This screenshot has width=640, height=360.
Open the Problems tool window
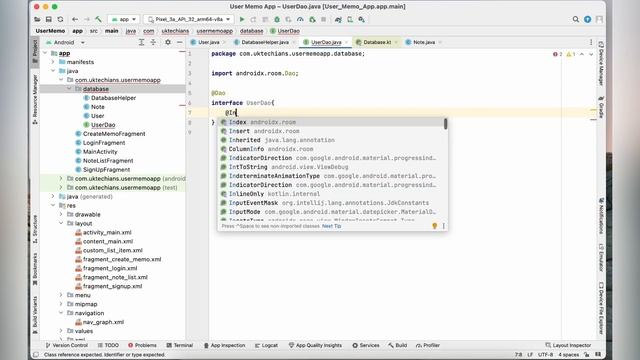[x=142, y=345]
